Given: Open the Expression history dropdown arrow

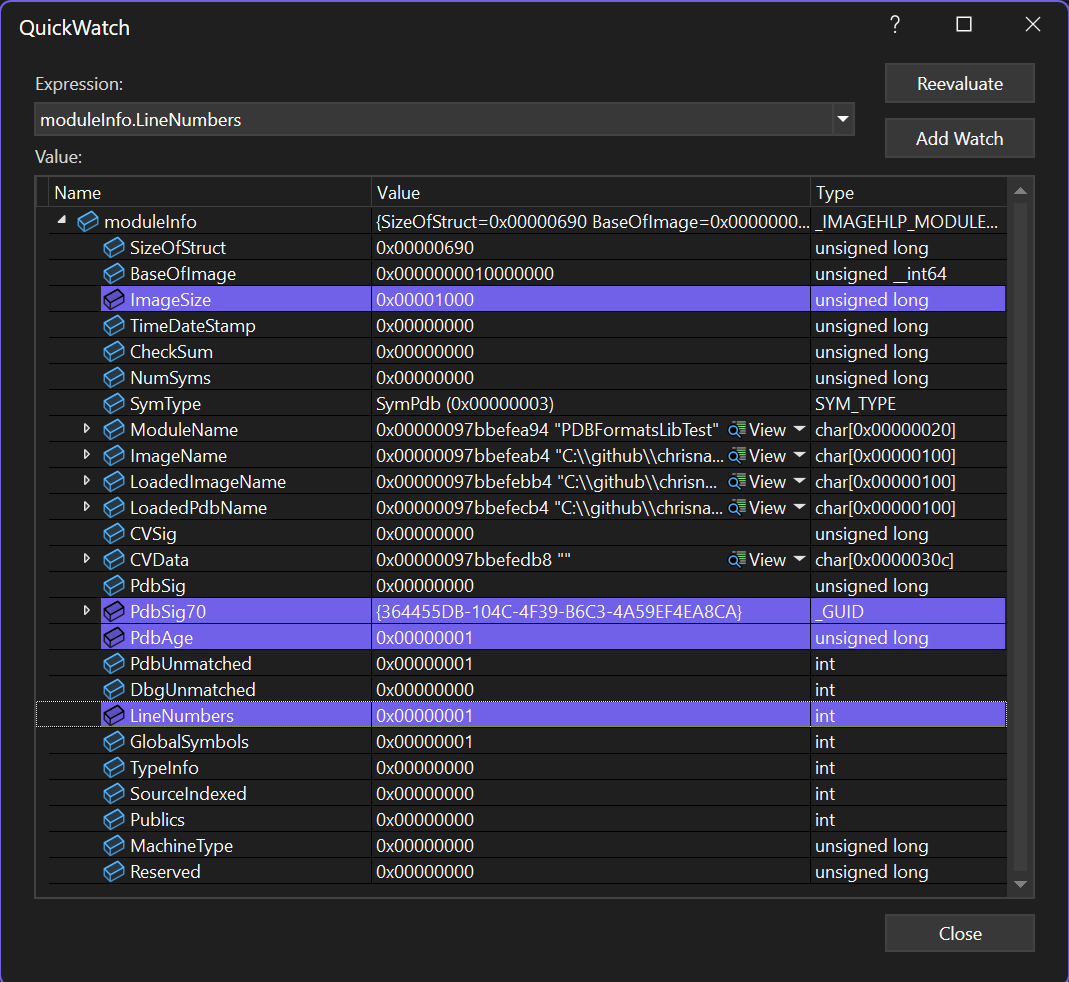Looking at the screenshot, I should point(843,119).
